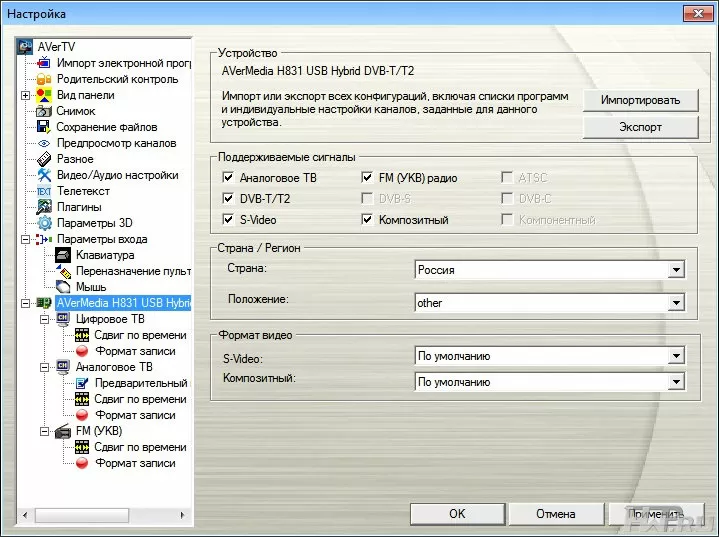
Task: Toggle the FM (УКВ) радио checkbox
Action: [x=367, y=178]
